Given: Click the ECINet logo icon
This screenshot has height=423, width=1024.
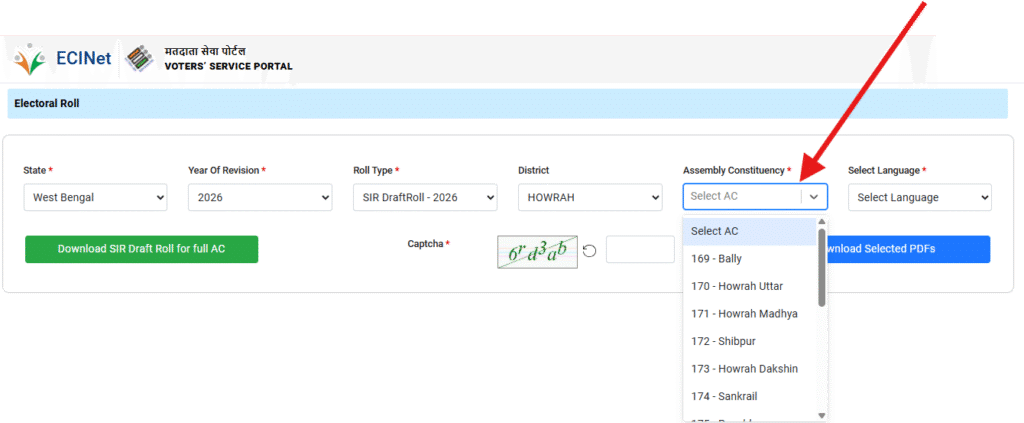Looking at the screenshot, I should (30, 59).
